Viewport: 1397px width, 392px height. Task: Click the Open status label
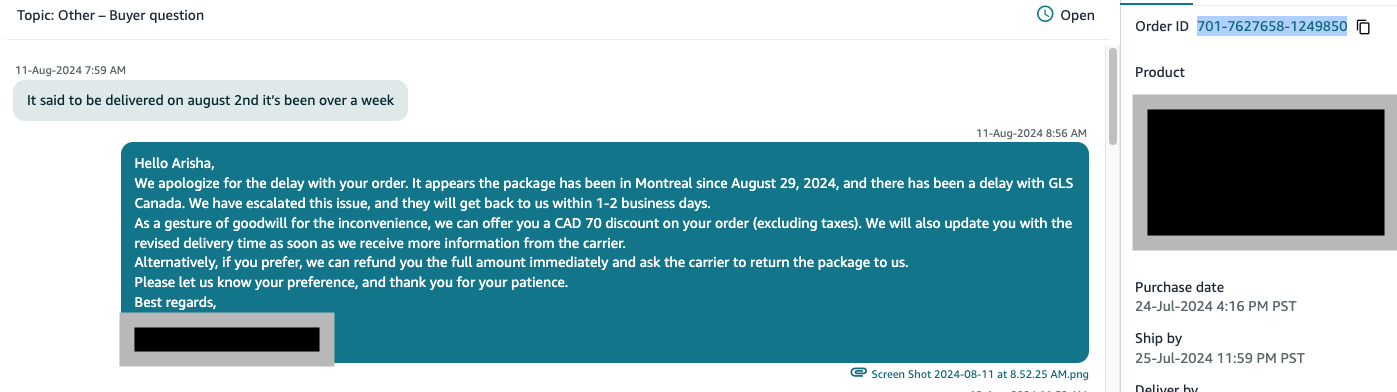[x=1077, y=15]
